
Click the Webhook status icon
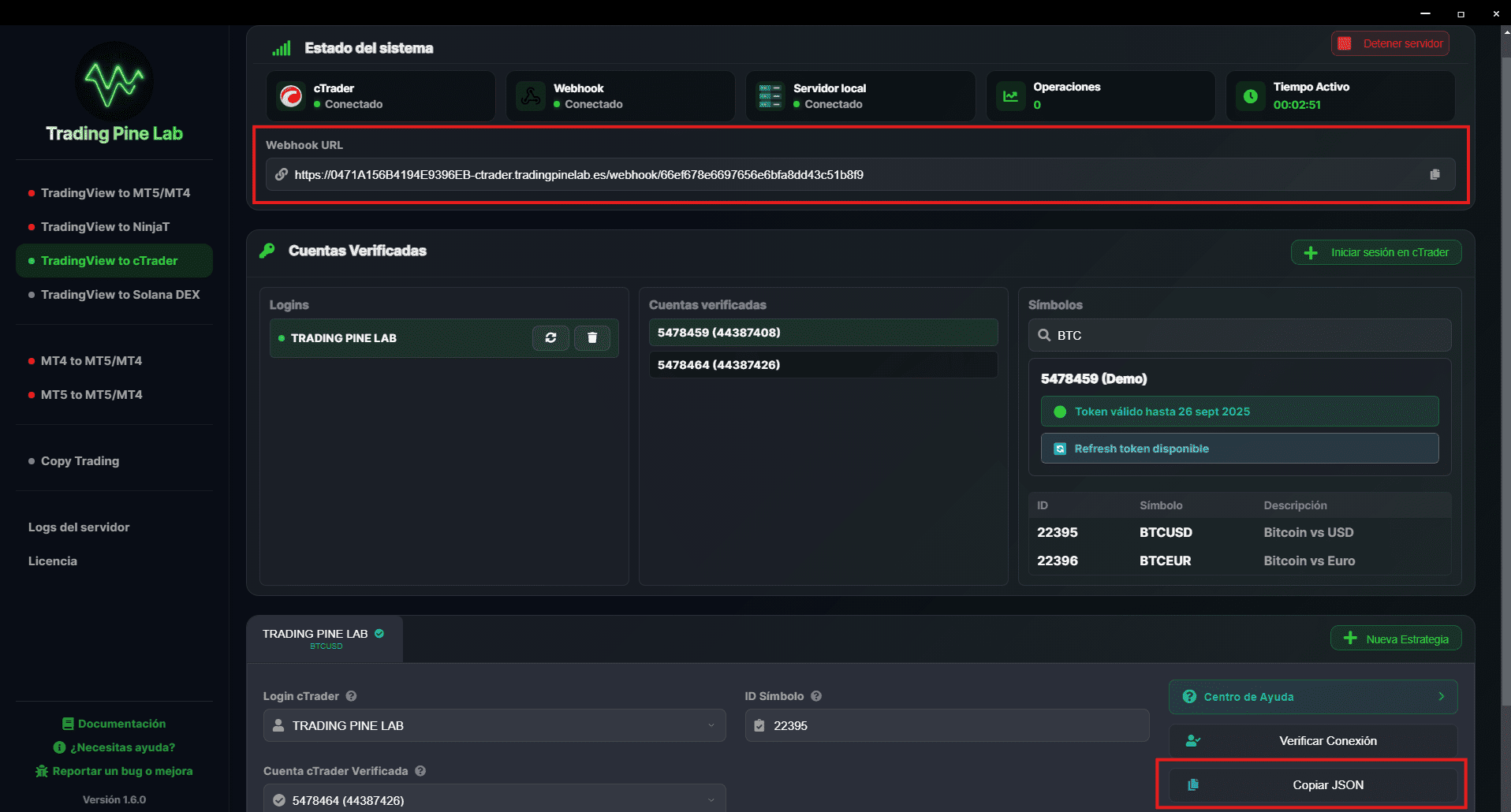point(530,95)
